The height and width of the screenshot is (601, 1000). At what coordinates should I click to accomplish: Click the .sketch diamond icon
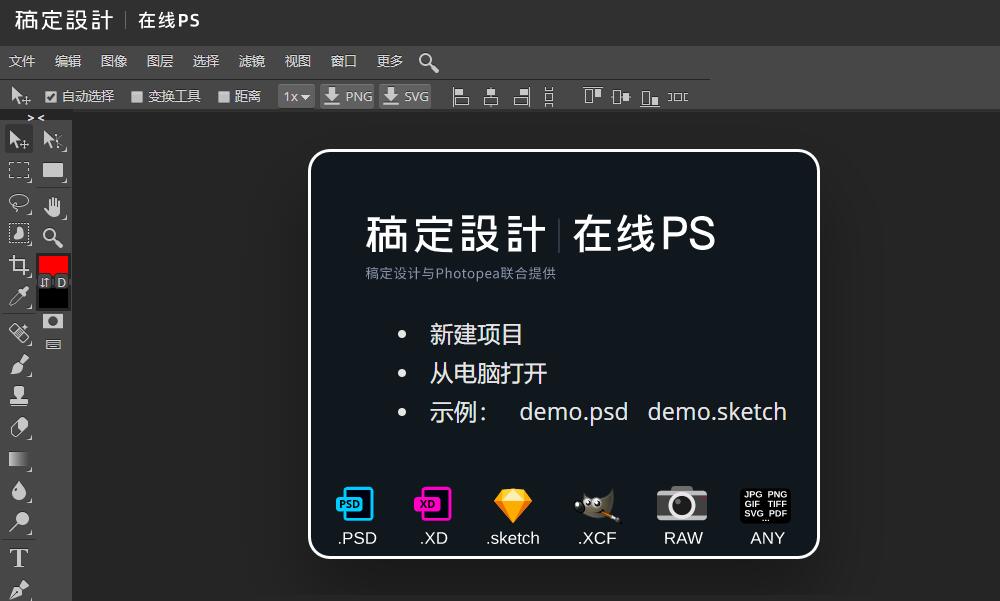513,505
